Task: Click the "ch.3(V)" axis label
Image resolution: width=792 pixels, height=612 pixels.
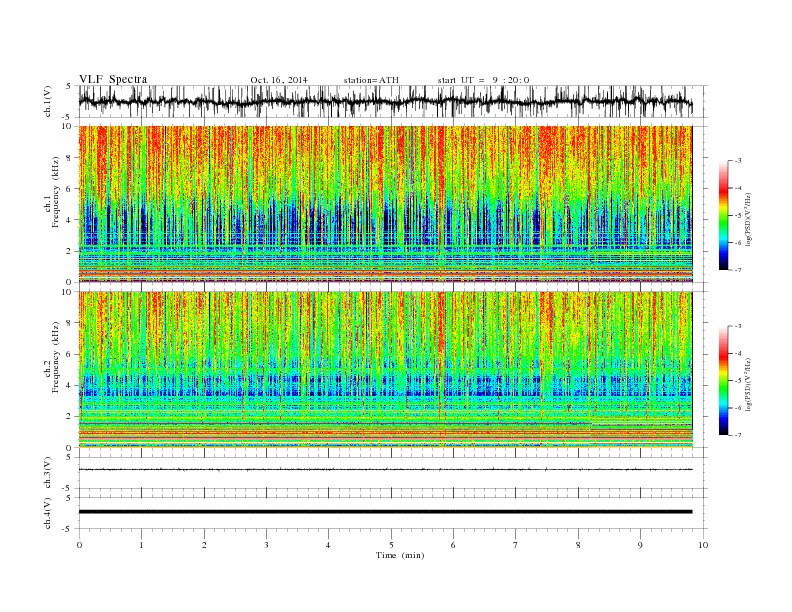Action: coord(48,474)
